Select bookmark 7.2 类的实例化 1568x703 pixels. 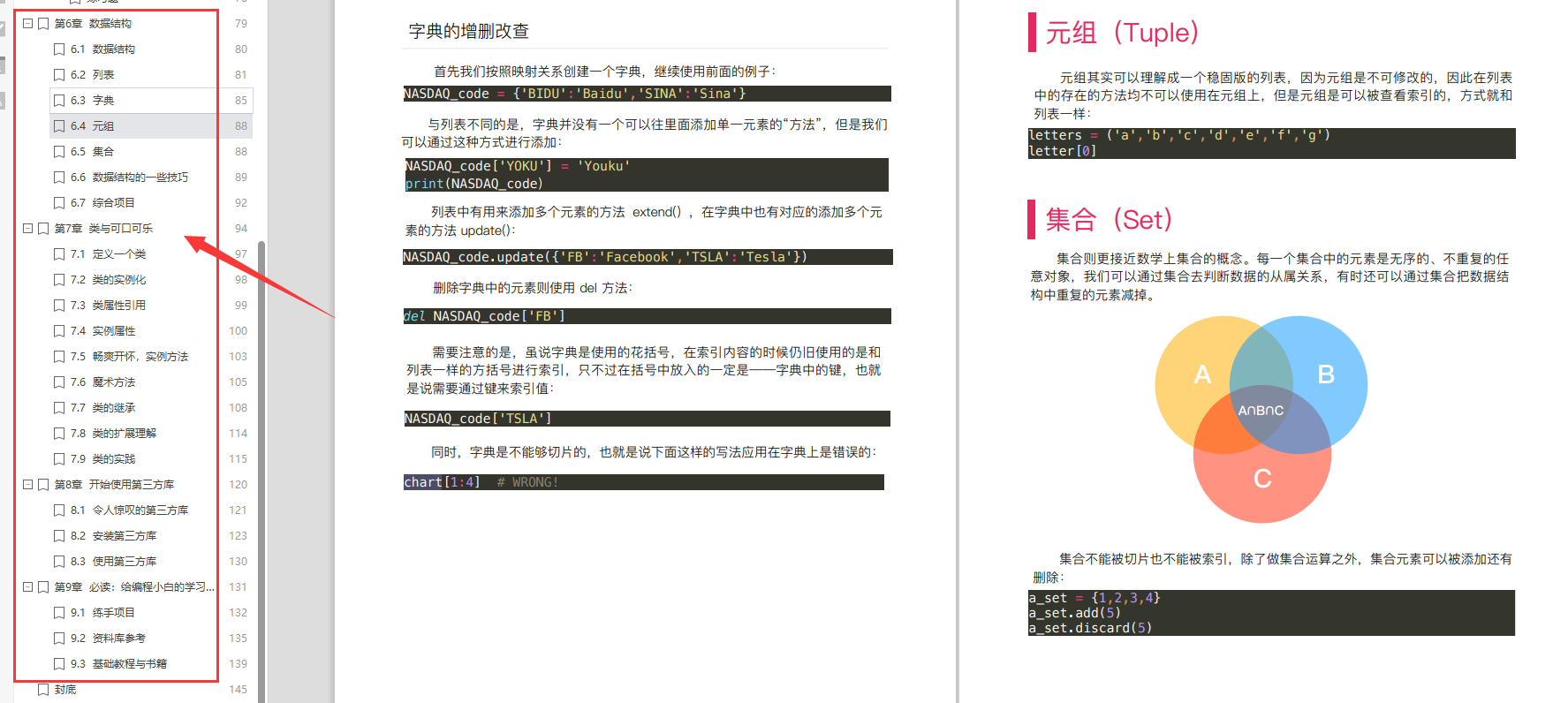[108, 280]
